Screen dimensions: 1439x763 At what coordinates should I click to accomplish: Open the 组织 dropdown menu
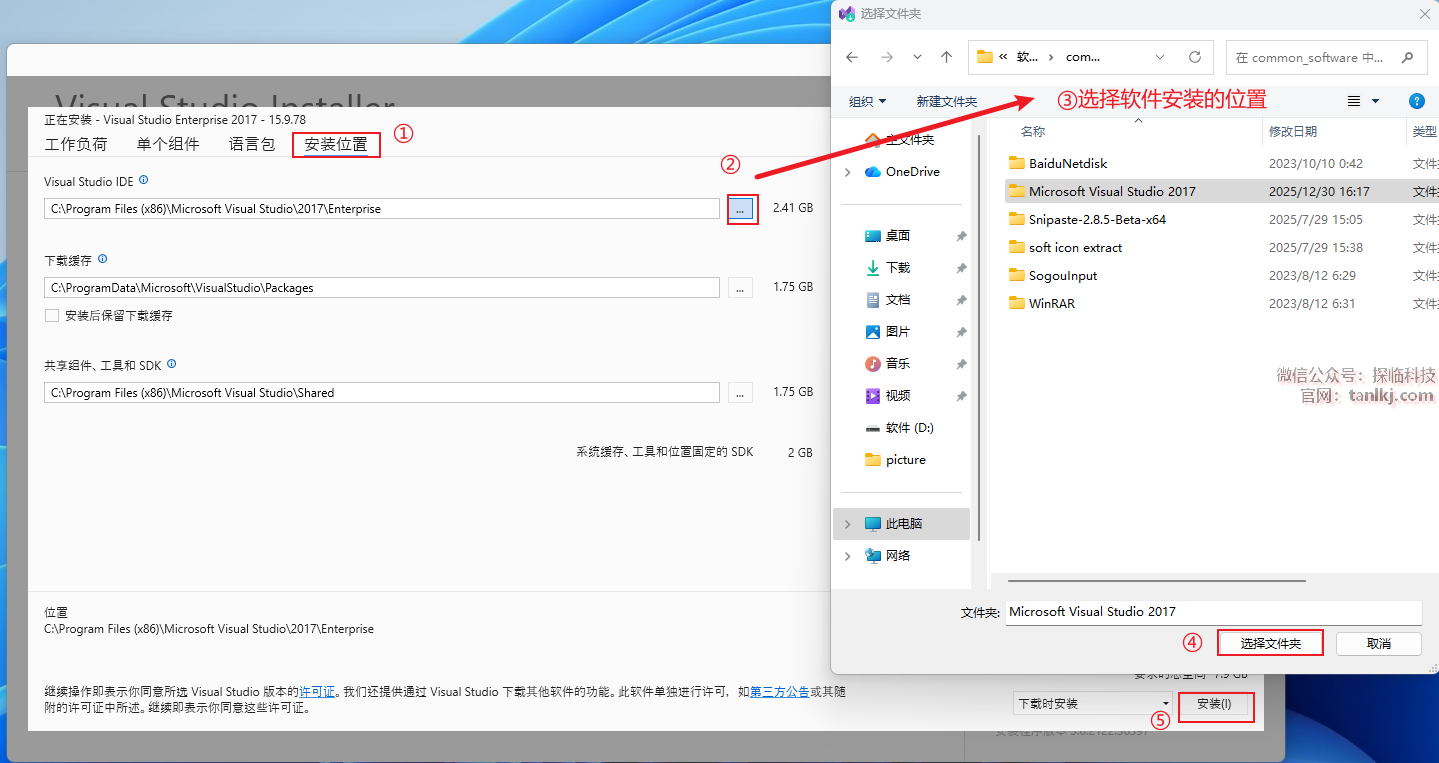(867, 101)
